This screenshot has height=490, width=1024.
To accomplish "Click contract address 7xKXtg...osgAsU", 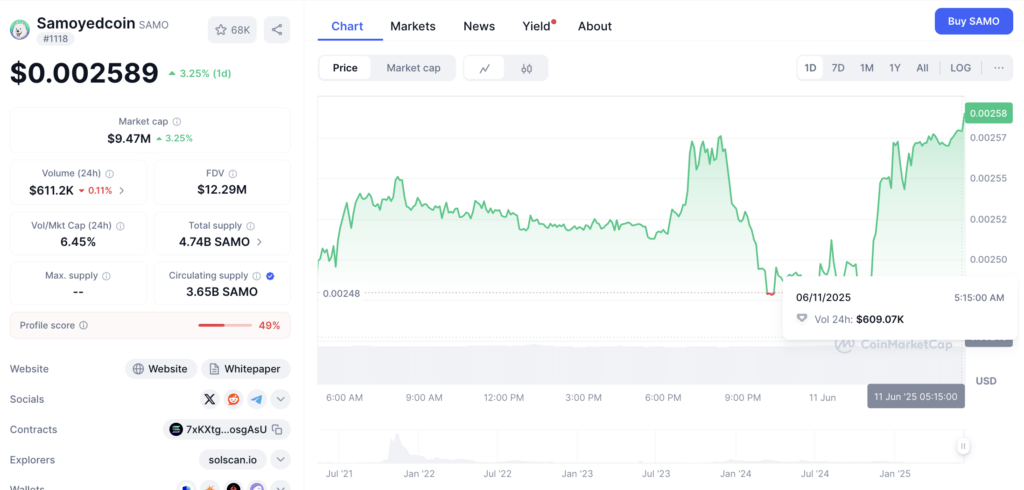I will 227,429.
